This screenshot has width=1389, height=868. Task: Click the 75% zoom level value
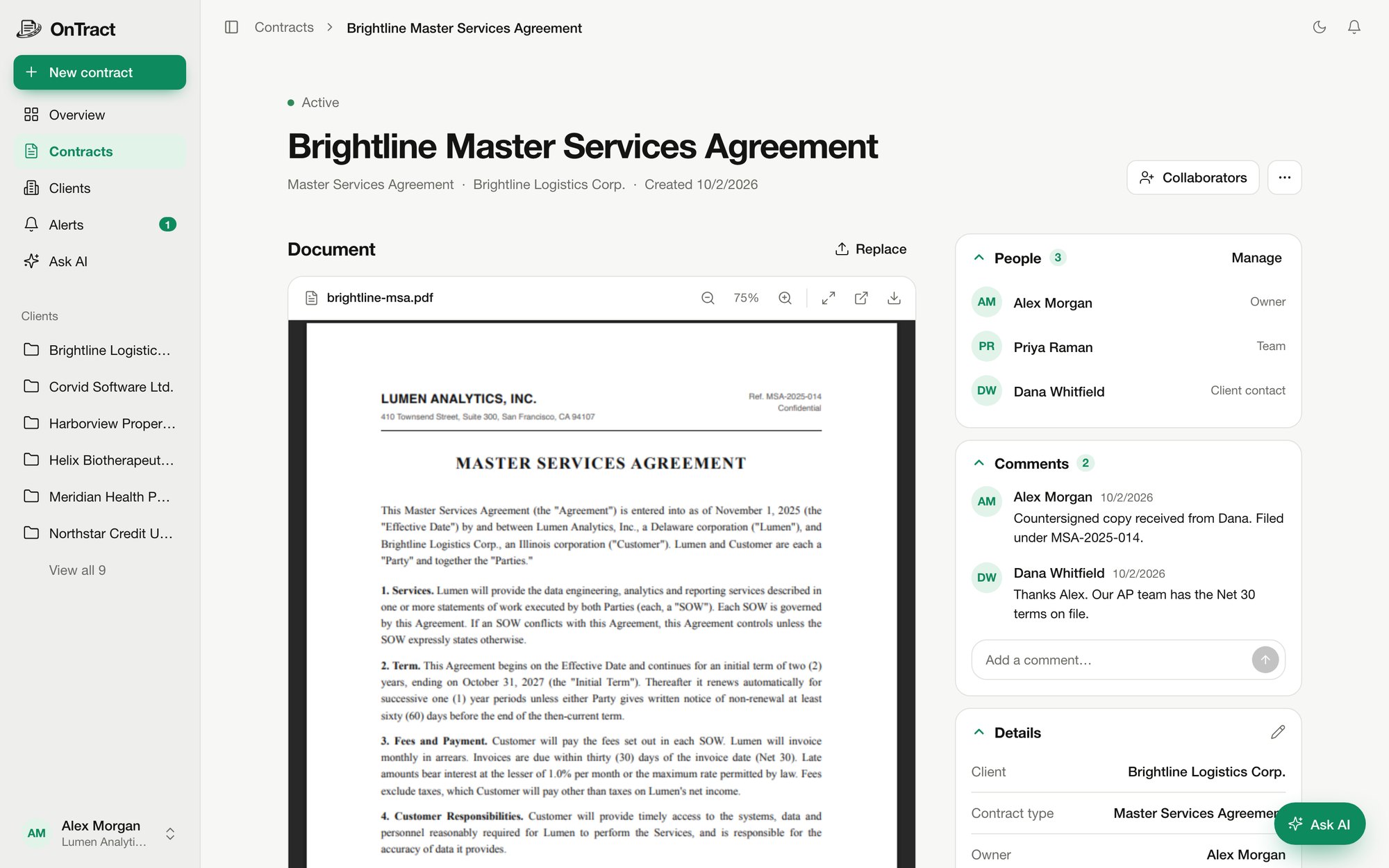tap(746, 298)
